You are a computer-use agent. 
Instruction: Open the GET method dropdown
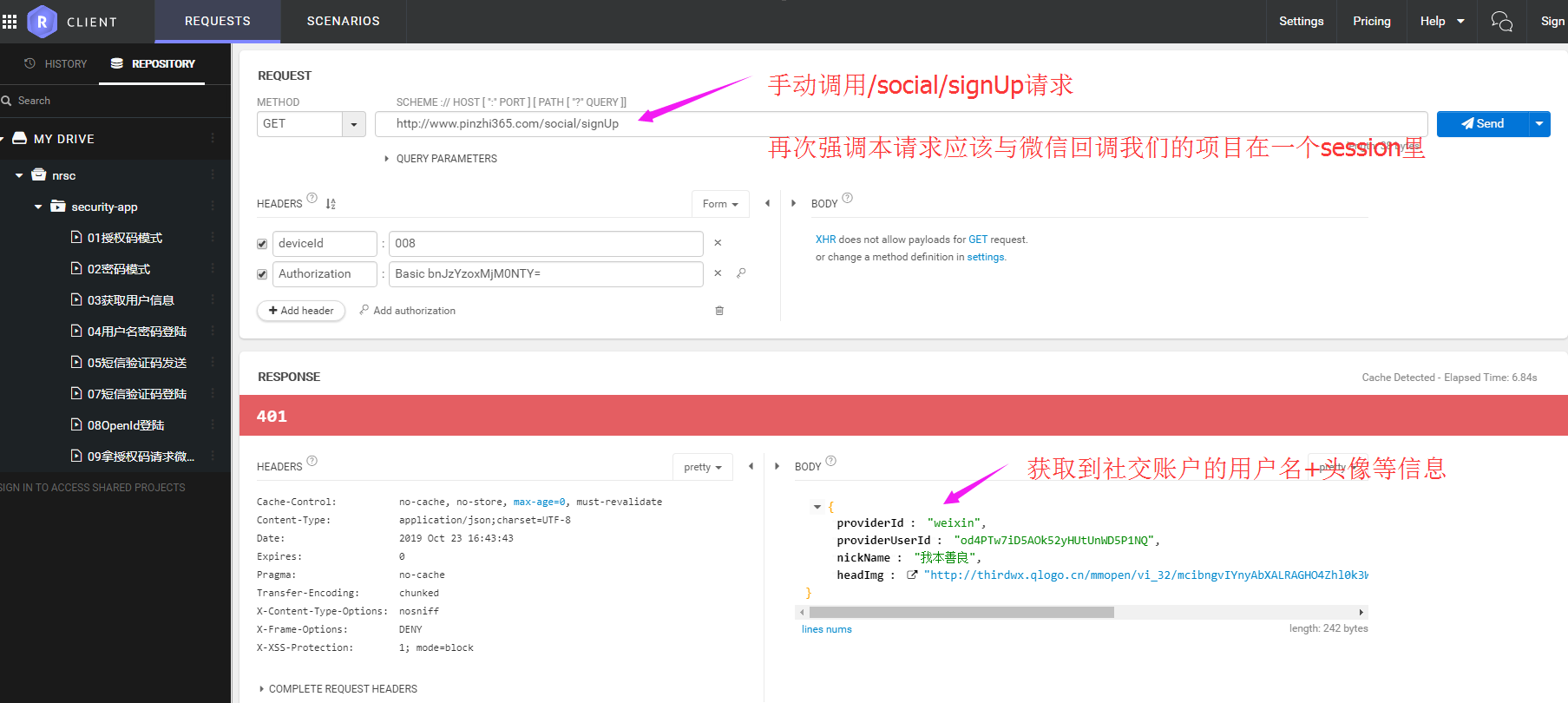353,124
